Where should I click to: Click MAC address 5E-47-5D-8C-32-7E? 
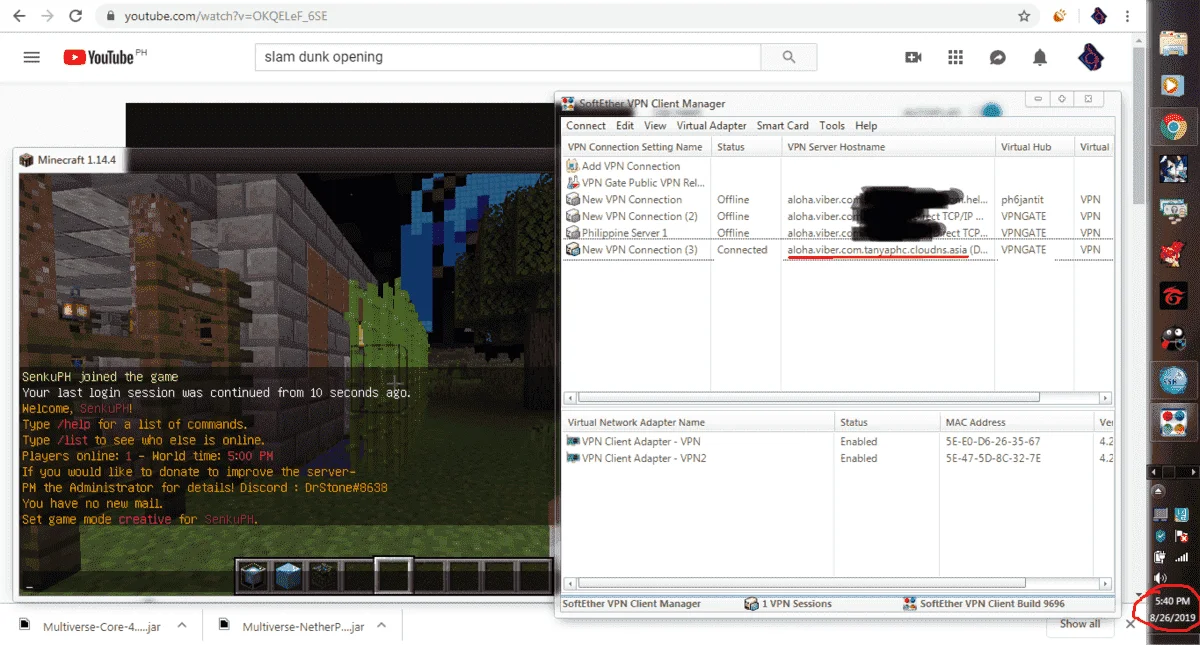[x=992, y=458]
